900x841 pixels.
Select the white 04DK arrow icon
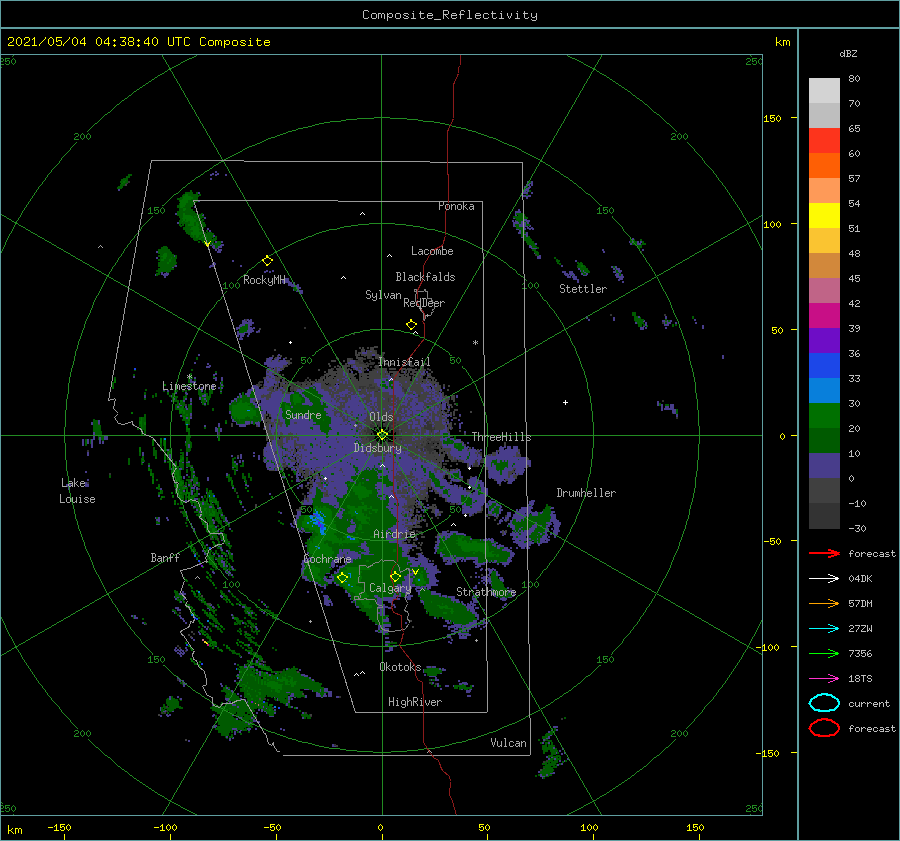coord(824,578)
